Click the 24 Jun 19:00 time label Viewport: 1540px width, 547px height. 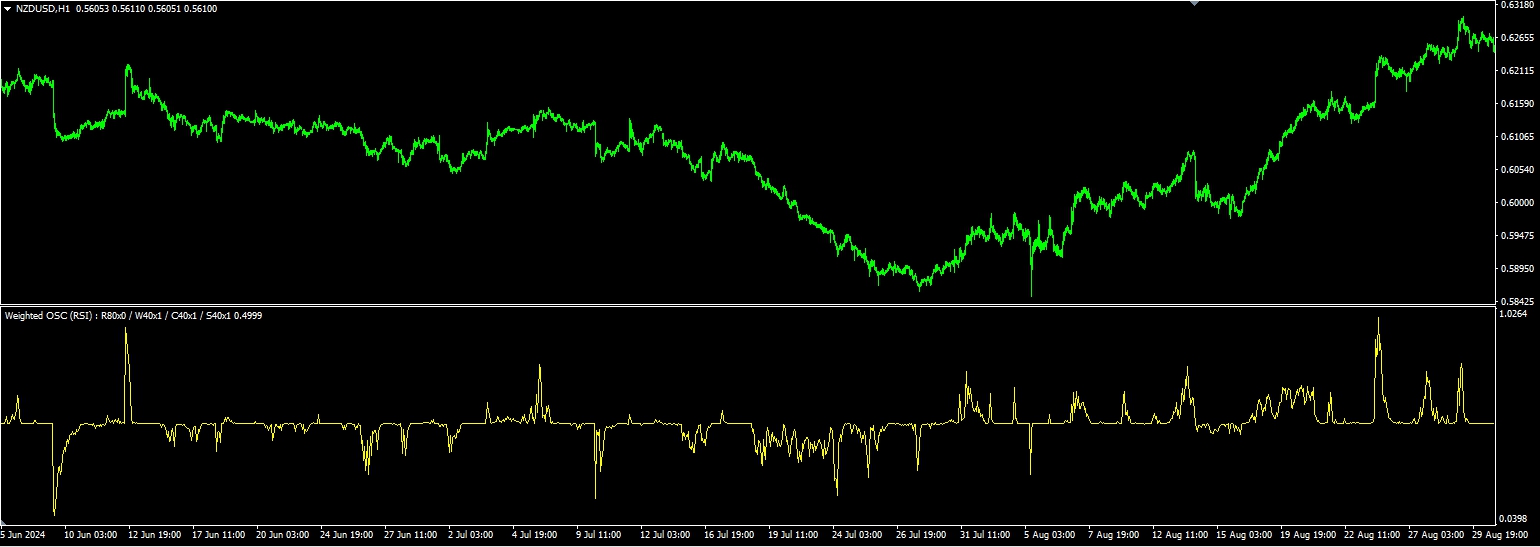pos(347,535)
